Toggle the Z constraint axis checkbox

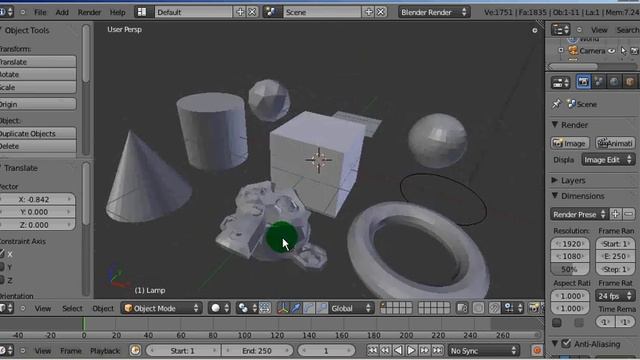coord(2,280)
